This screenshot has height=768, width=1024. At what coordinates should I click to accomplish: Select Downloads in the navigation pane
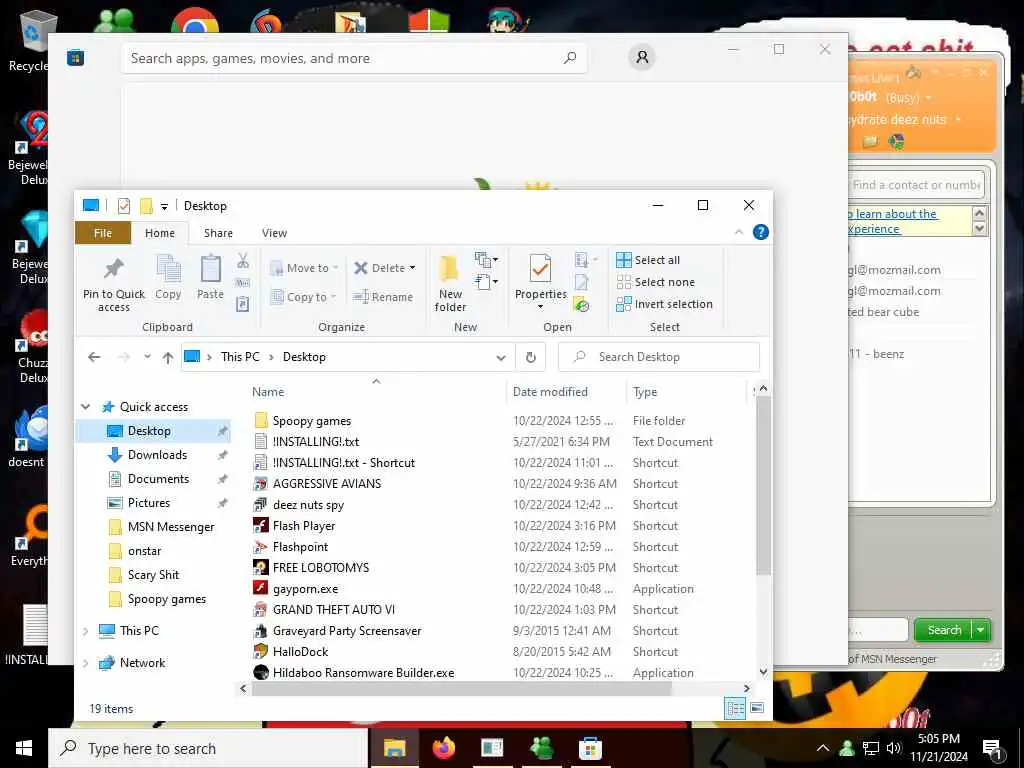coord(157,455)
